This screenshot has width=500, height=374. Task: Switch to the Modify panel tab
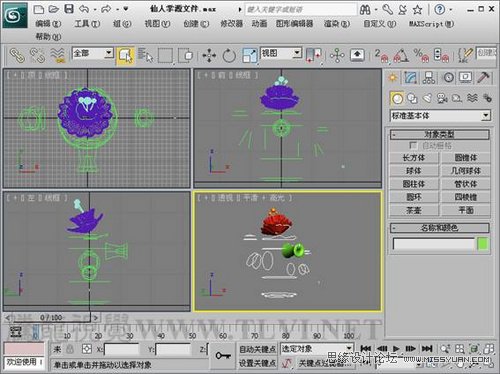(x=411, y=78)
